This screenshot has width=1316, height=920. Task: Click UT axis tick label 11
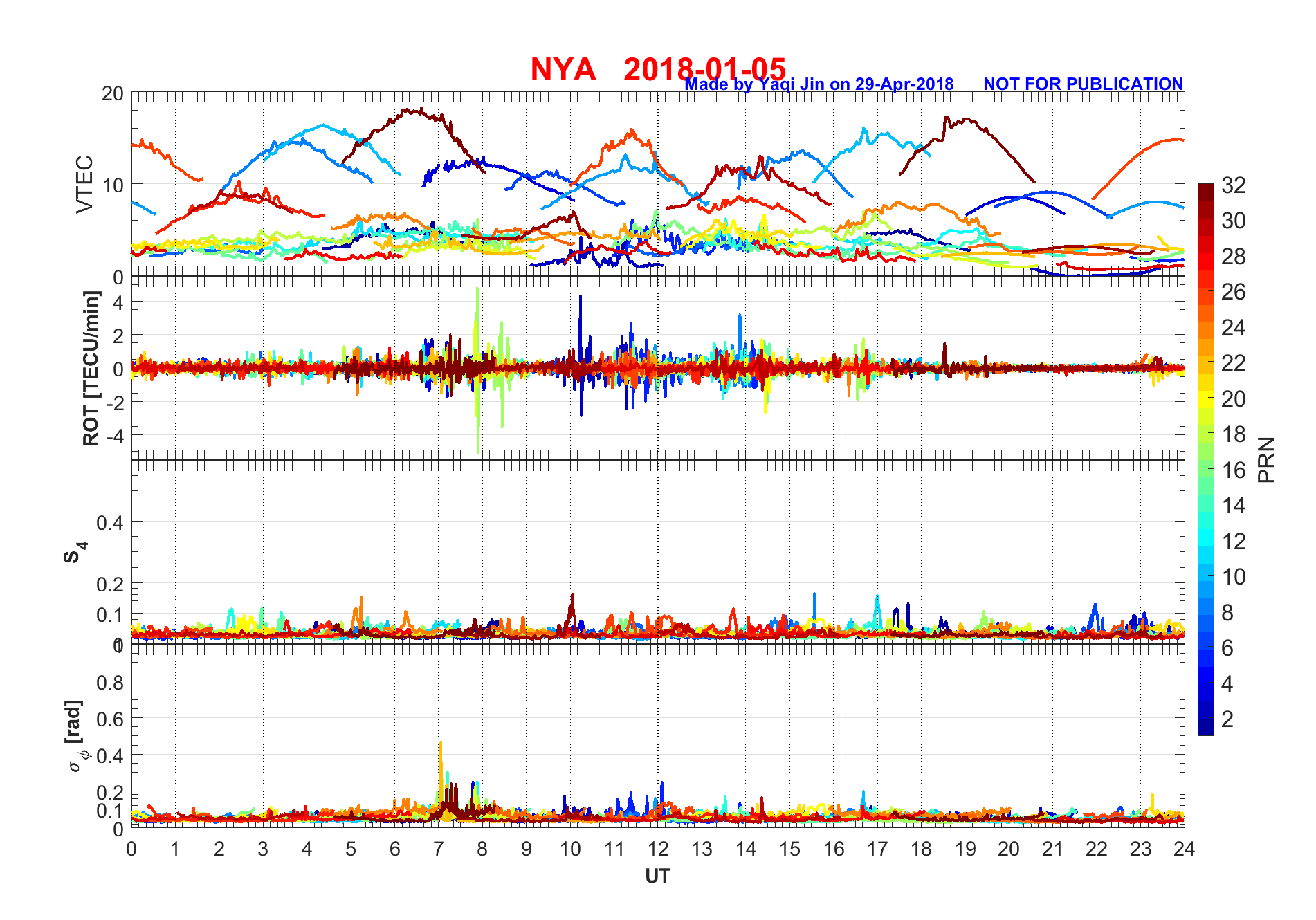click(614, 849)
